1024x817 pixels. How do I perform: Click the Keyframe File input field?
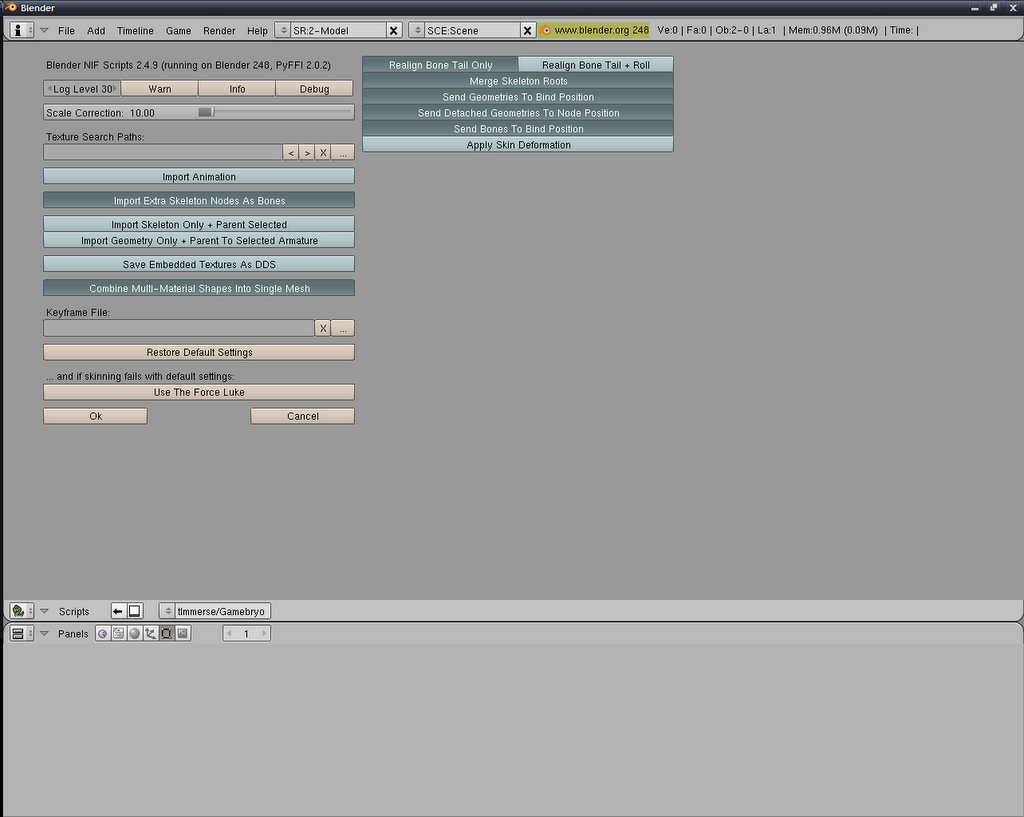coord(178,329)
